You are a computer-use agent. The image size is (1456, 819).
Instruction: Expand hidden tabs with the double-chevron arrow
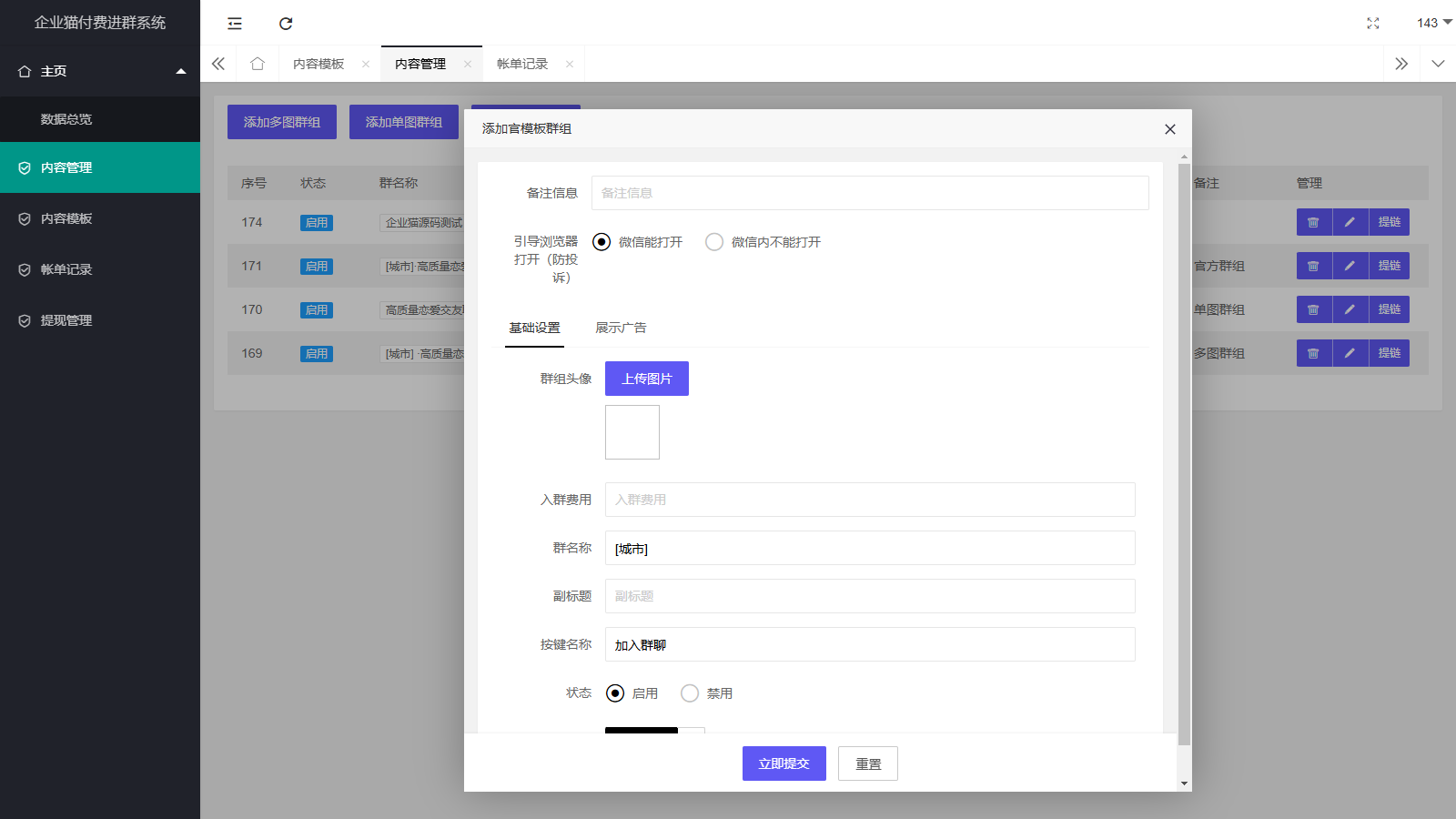pos(1401,64)
